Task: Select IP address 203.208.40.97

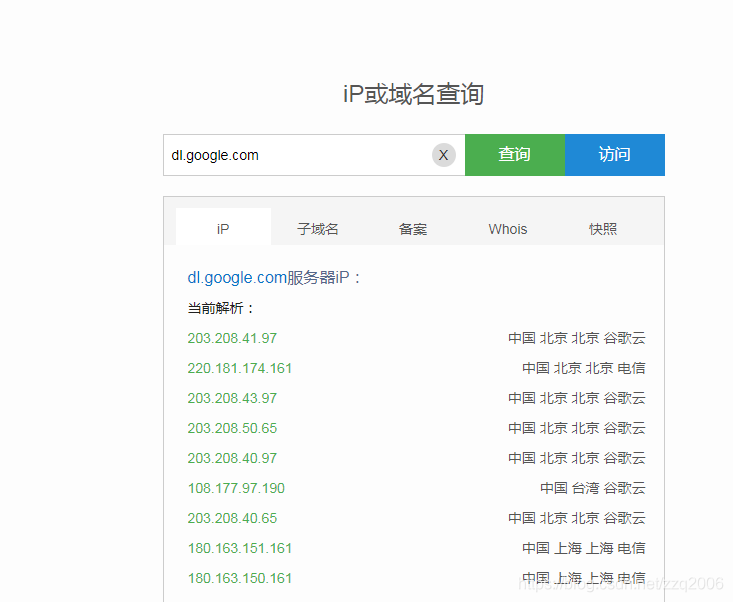Action: (x=232, y=458)
